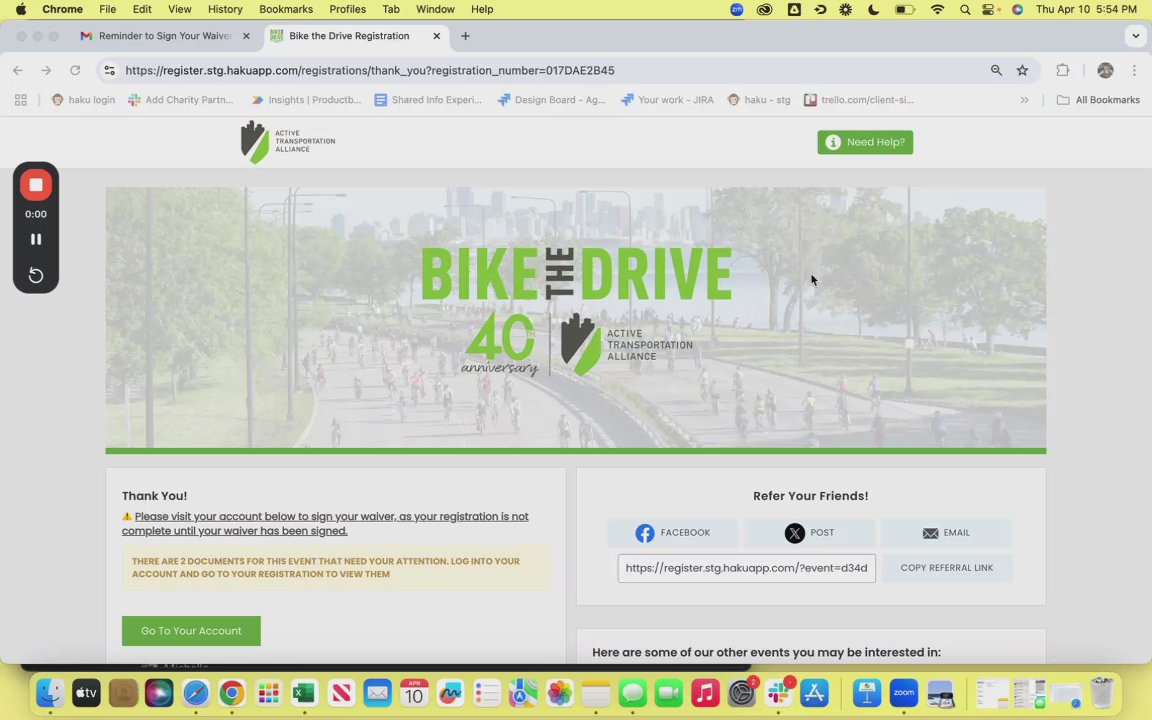Click Copy Referral Link

(946, 568)
